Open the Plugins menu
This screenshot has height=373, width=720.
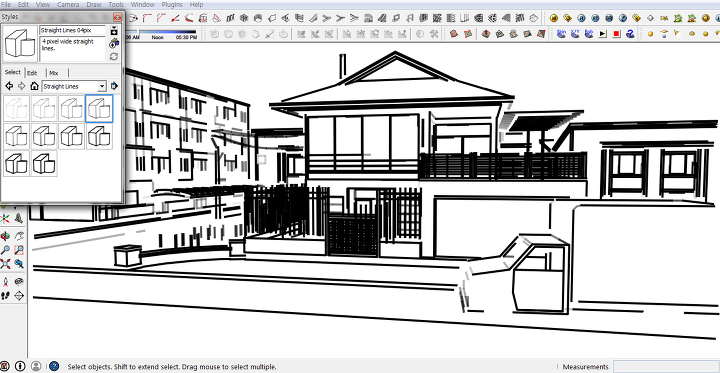(172, 5)
